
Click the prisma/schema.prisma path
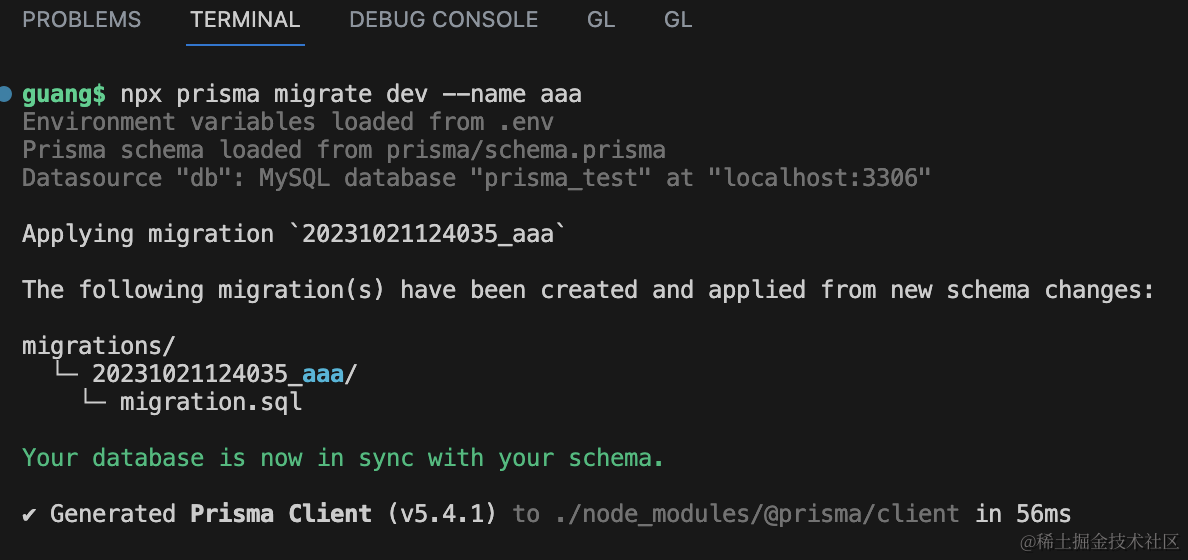pos(526,150)
